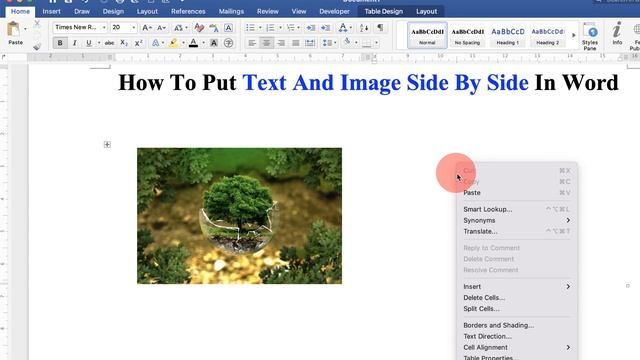Decrease paragraph indent

pos(311,28)
